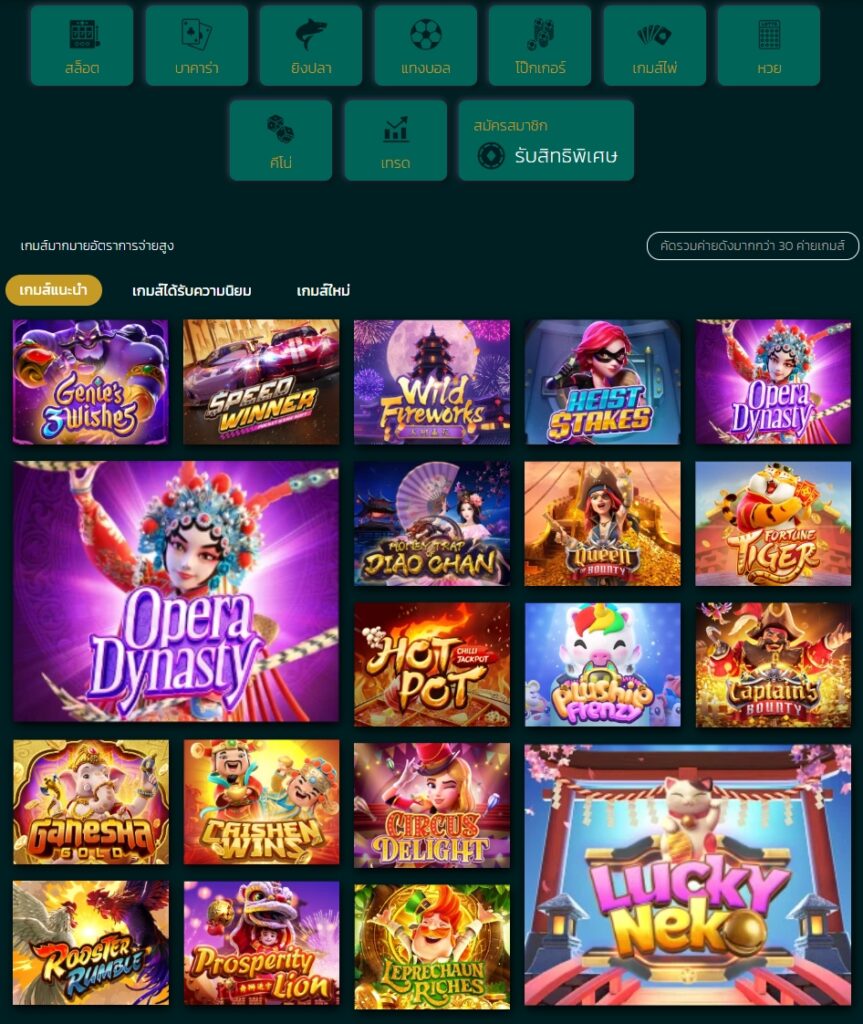The image size is (863, 1024).
Task: Switch to the เกมส์ใหม่ tab
Action: [323, 291]
